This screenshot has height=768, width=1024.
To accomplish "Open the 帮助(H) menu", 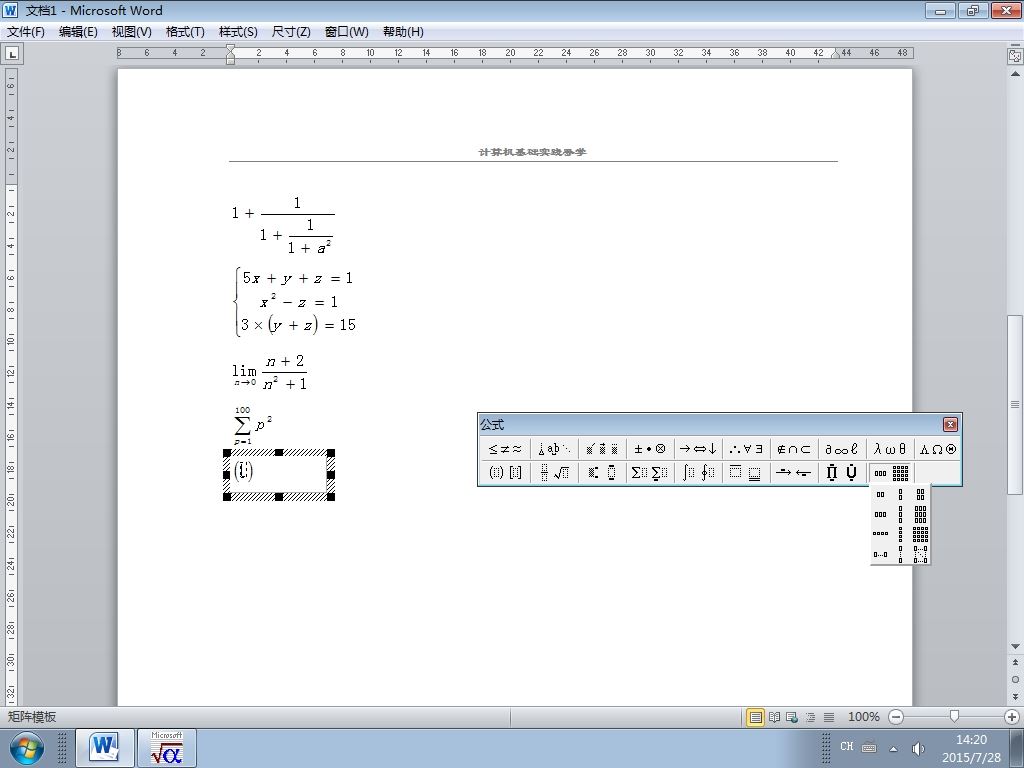I will [403, 31].
